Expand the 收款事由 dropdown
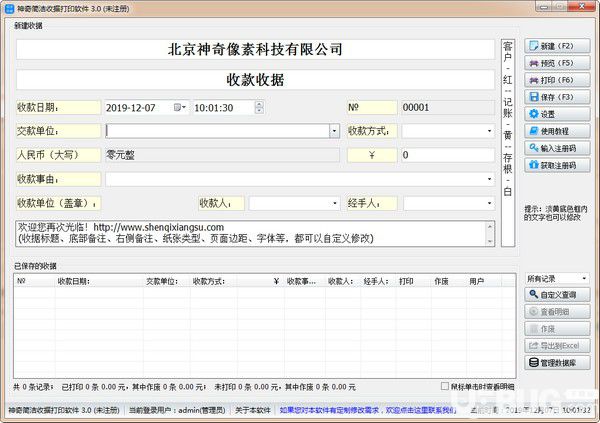Screen dimensions: 600x423 pyautogui.click(x=489, y=179)
